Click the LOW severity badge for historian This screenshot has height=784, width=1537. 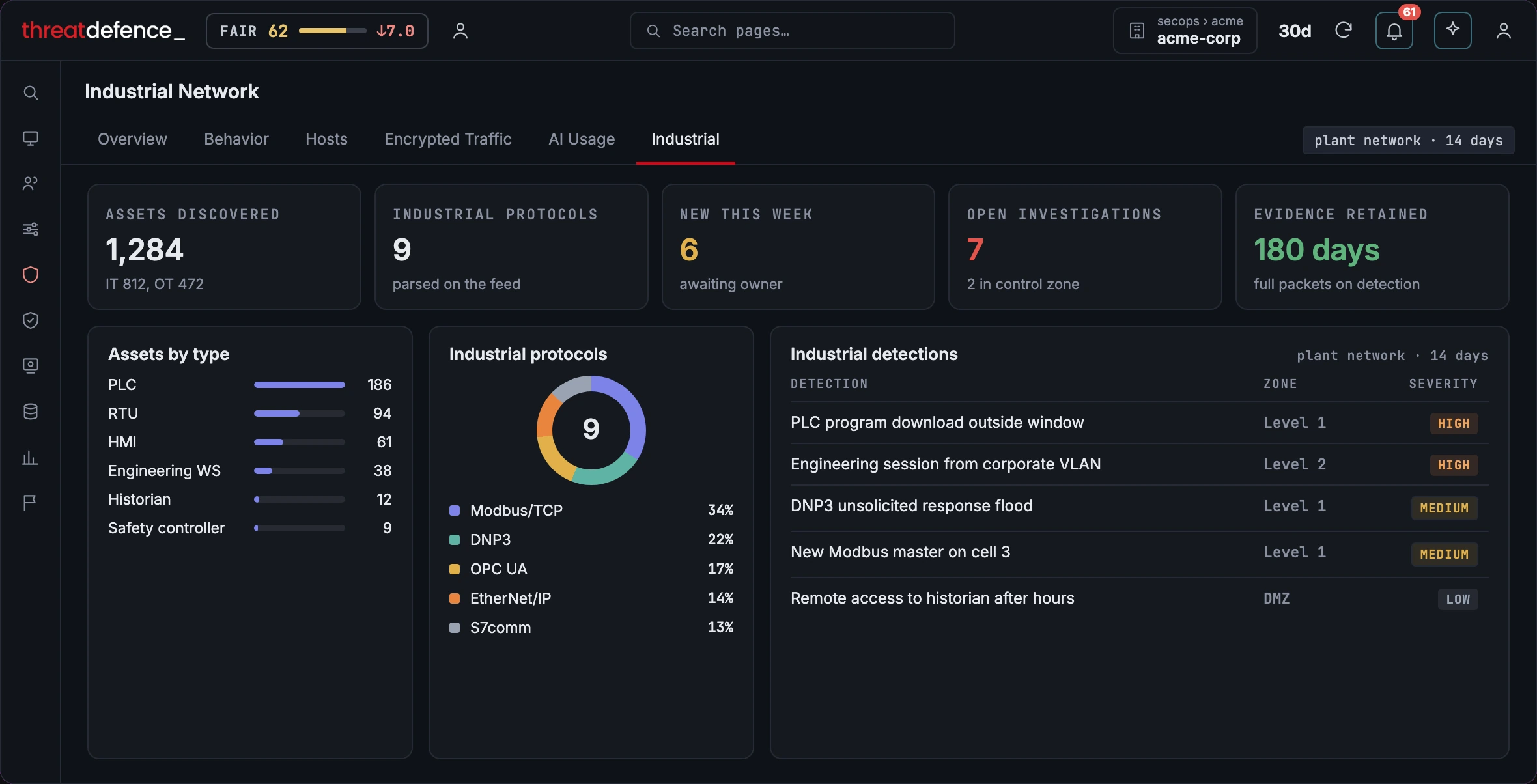[x=1458, y=599]
